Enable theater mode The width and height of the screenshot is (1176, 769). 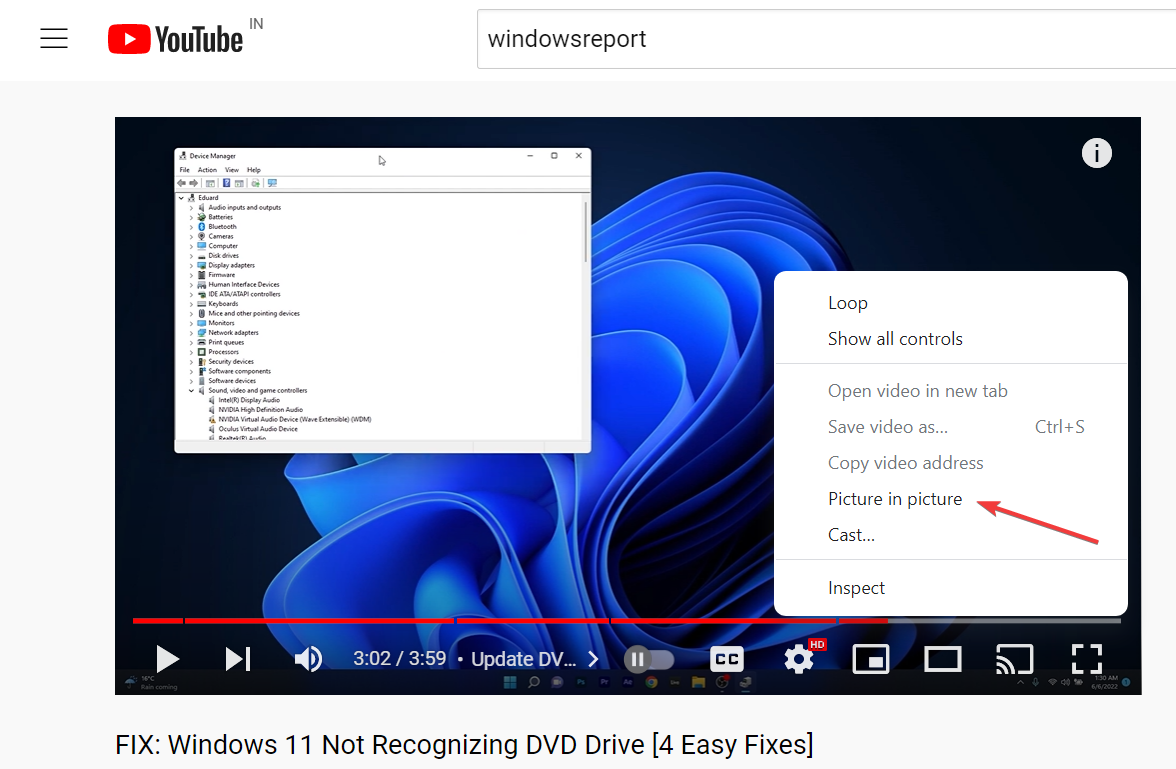click(943, 659)
